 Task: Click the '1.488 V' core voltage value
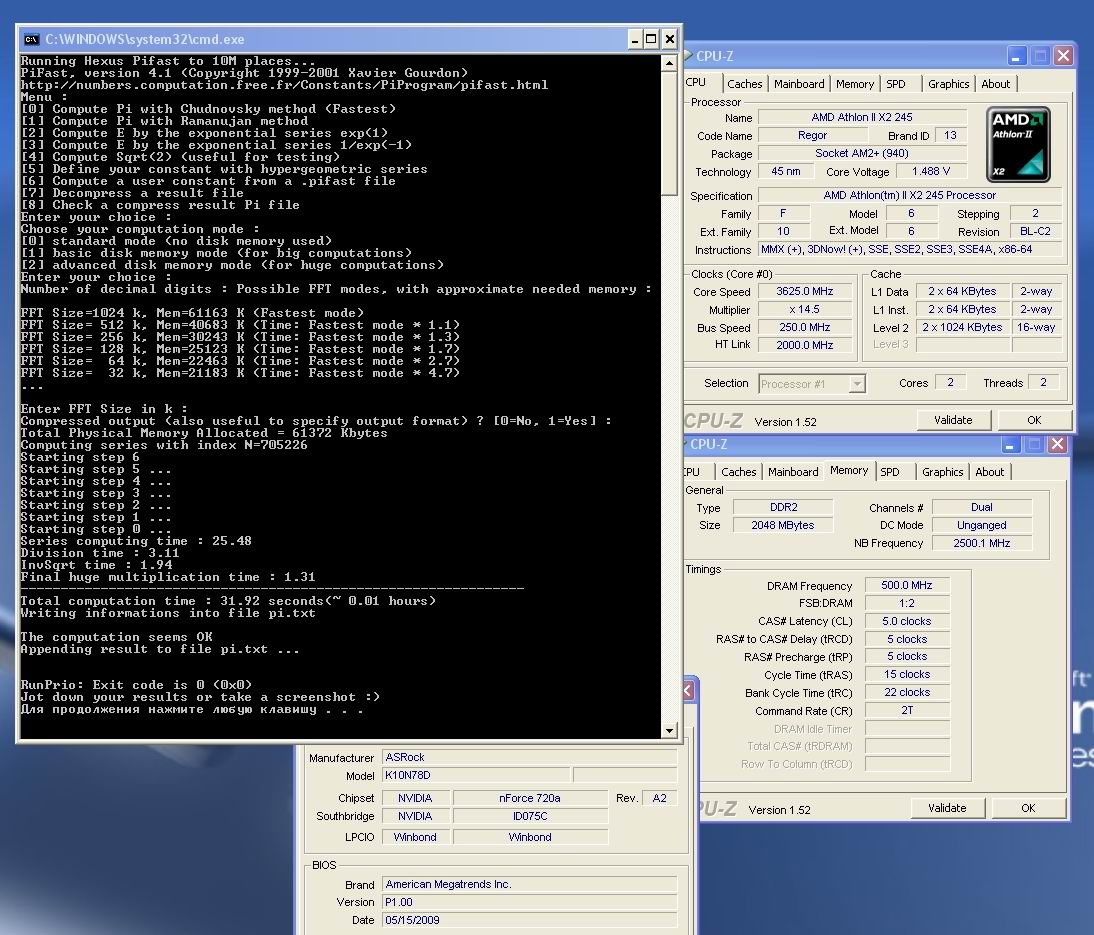931,171
